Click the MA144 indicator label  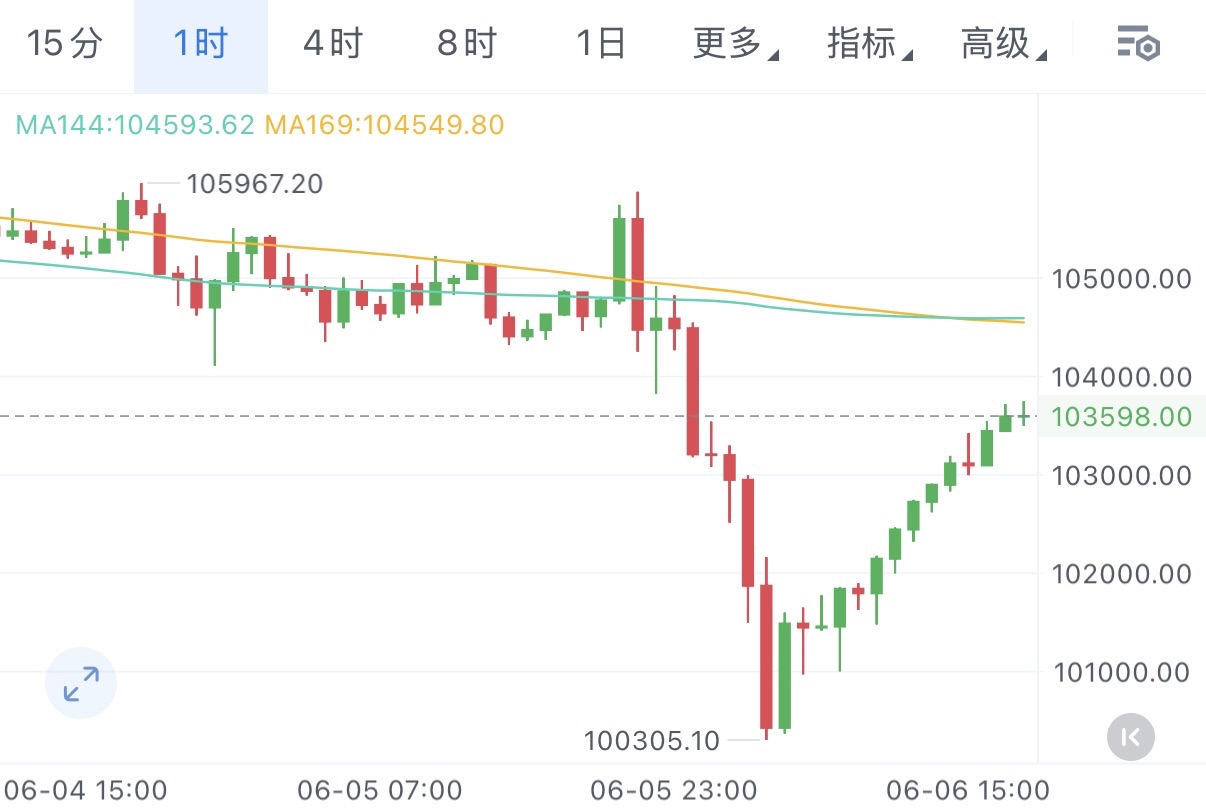(x=135, y=125)
